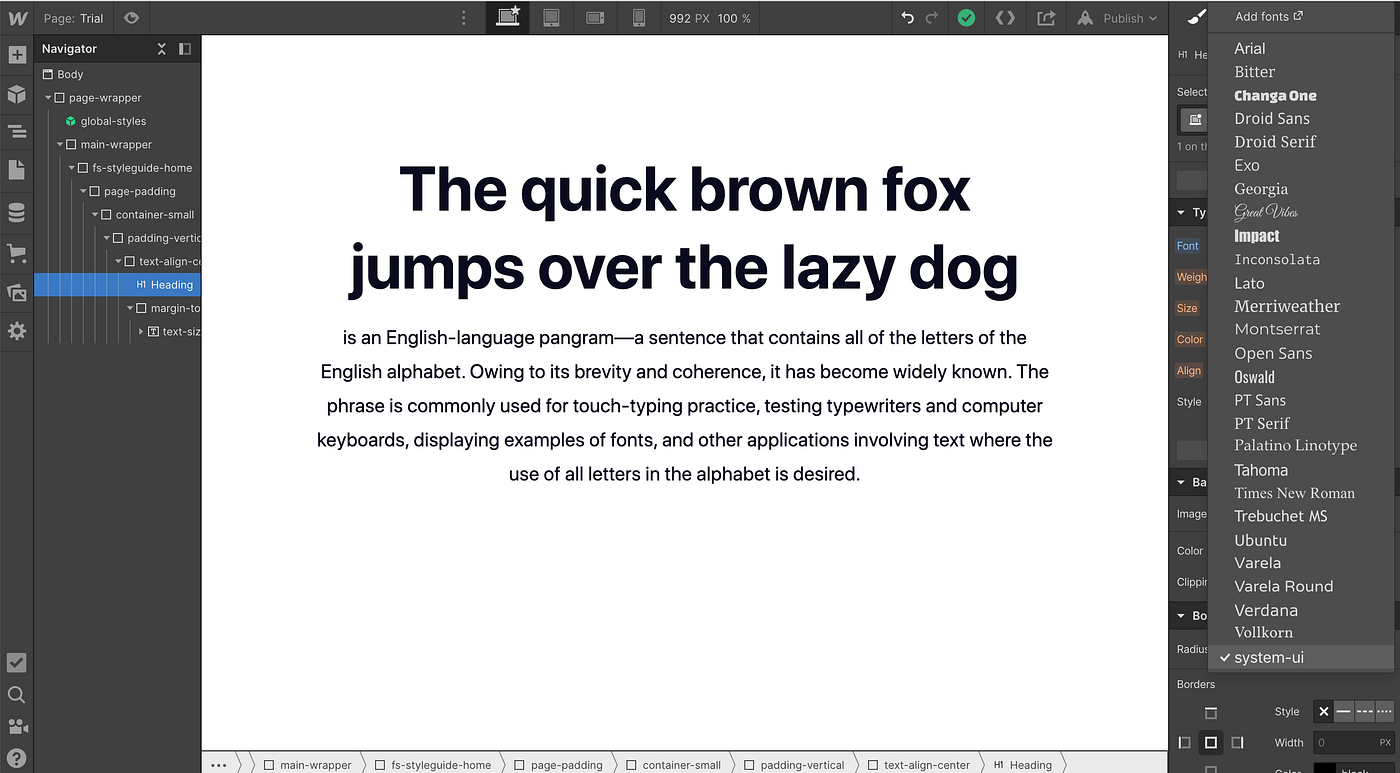
Task: Expand the text-size node arrow
Action: [x=141, y=331]
